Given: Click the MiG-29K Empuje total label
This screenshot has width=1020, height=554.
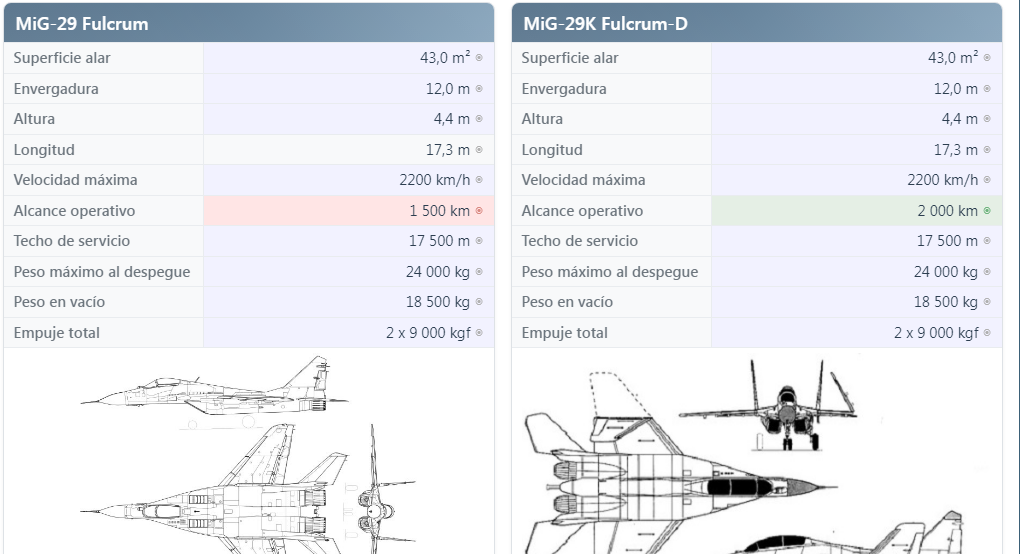Looking at the screenshot, I should tap(564, 333).
